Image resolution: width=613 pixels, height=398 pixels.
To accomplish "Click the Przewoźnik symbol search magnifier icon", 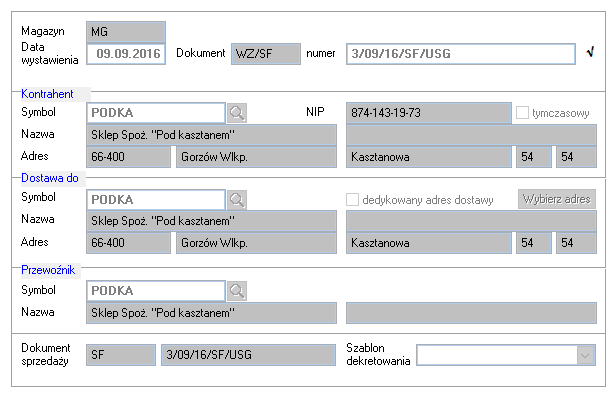I will click(x=237, y=291).
